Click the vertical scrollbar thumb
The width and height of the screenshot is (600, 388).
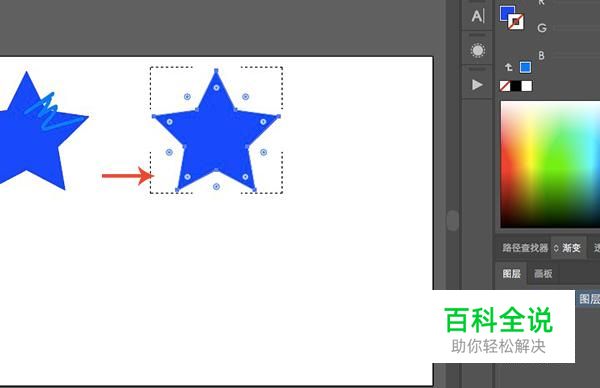pyautogui.click(x=453, y=220)
